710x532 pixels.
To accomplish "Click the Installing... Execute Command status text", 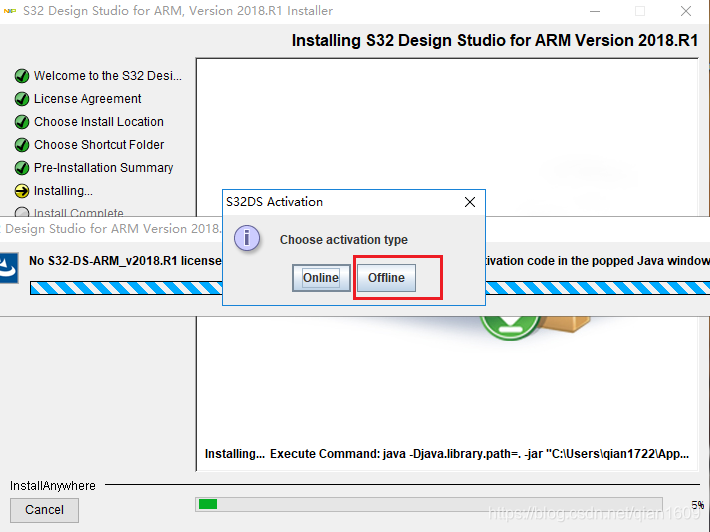I will pyautogui.click(x=446, y=454).
